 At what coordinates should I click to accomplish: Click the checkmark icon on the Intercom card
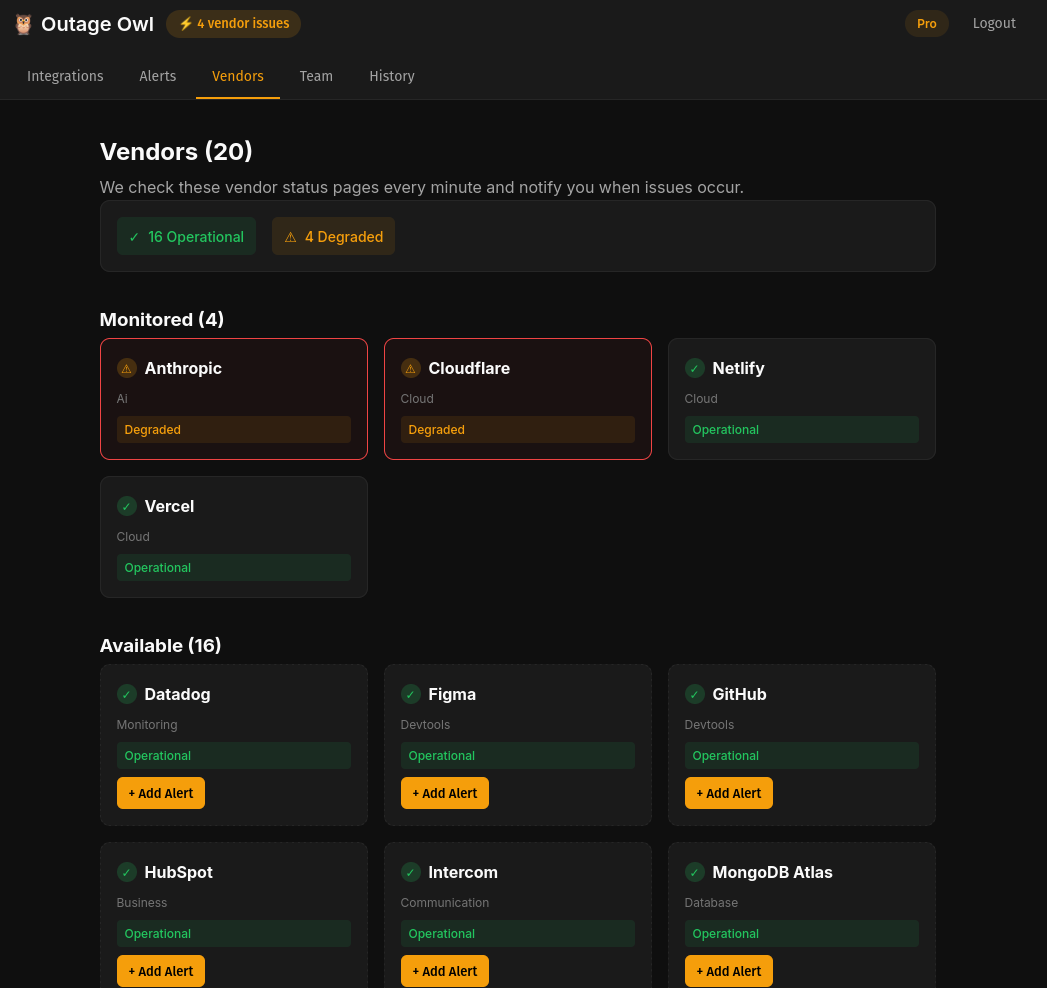410,872
